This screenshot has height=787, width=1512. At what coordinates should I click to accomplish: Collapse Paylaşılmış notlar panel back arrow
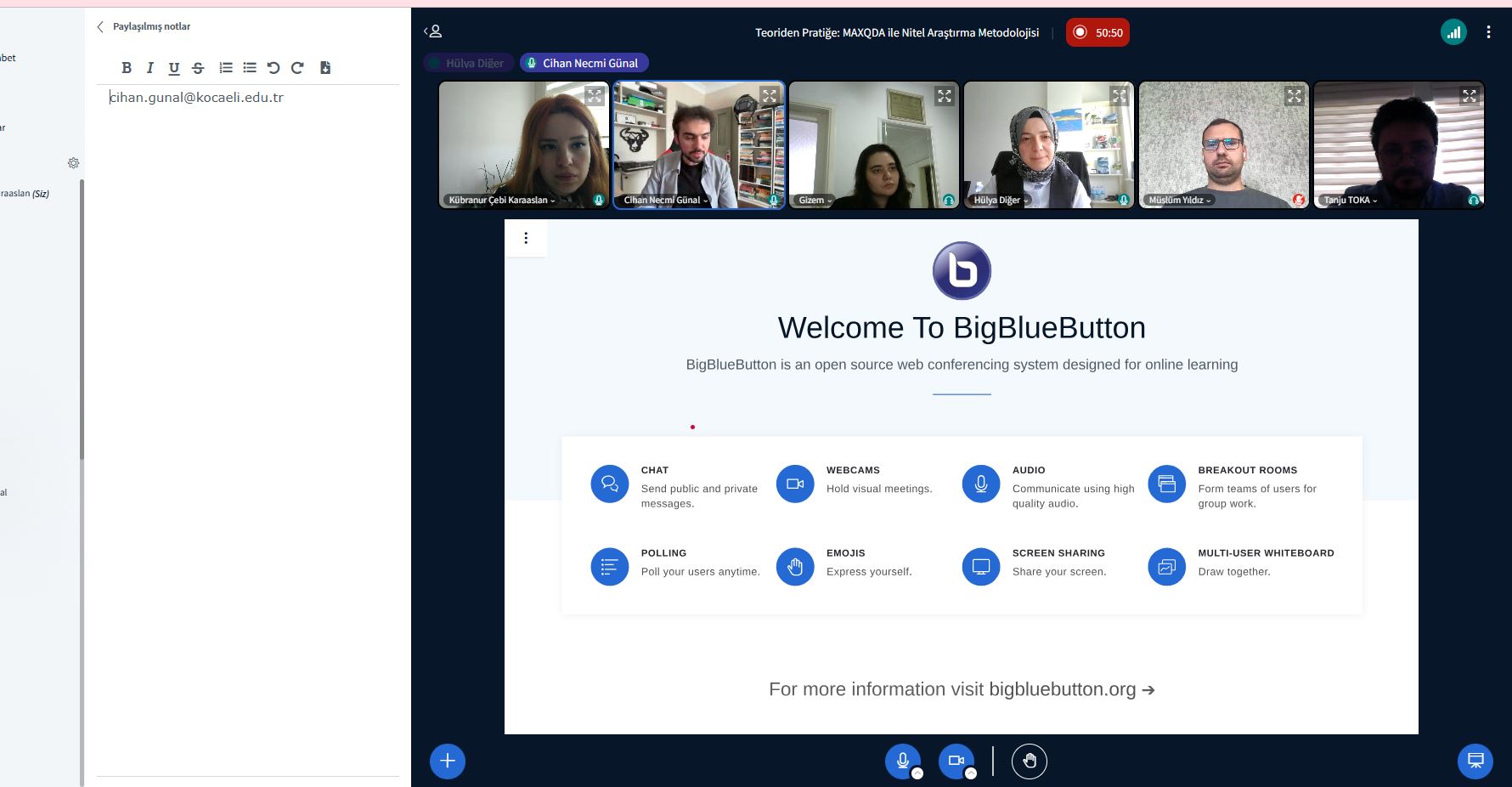pyautogui.click(x=100, y=26)
